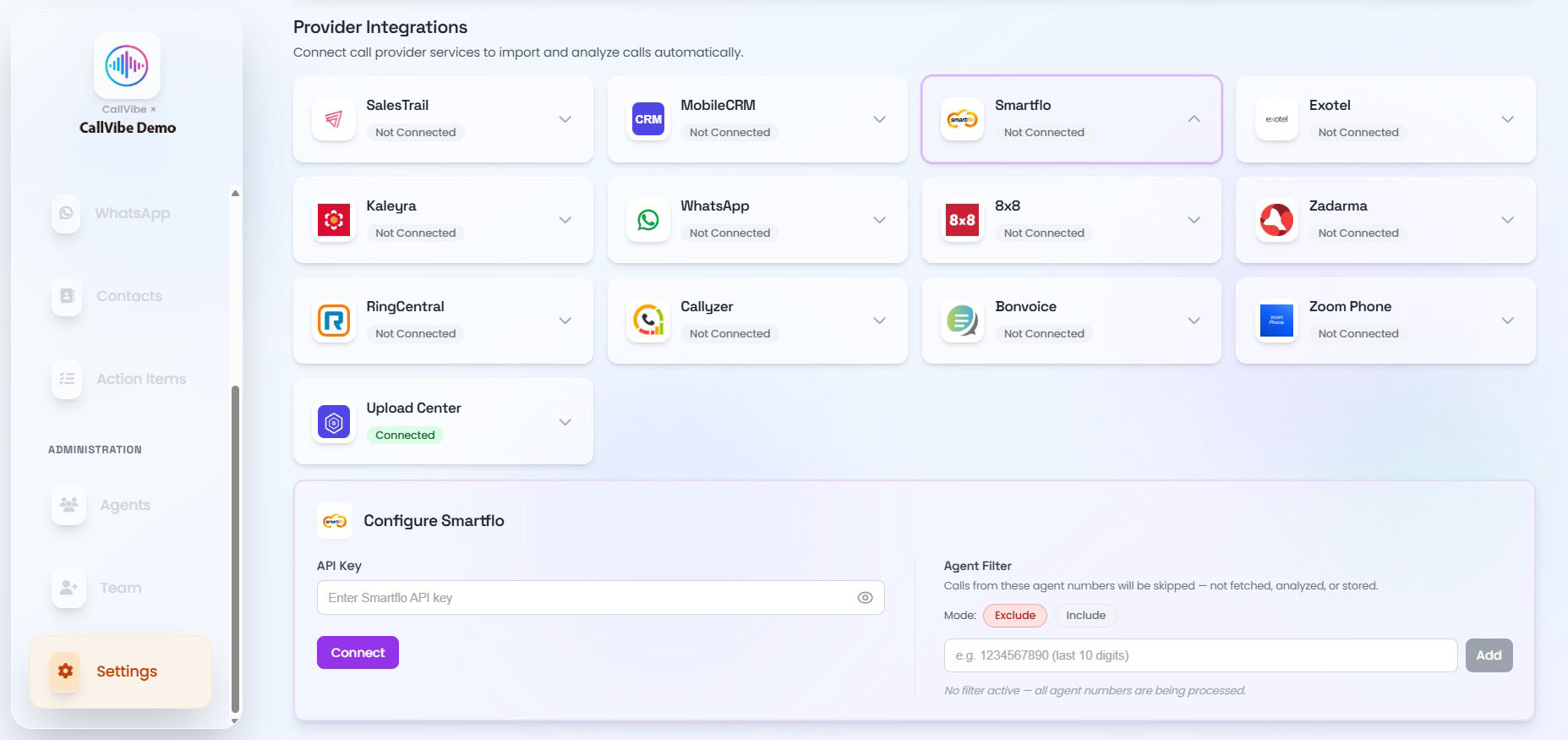Click the Configure Smartflo heading
The height and width of the screenshot is (740, 1568).
434,521
